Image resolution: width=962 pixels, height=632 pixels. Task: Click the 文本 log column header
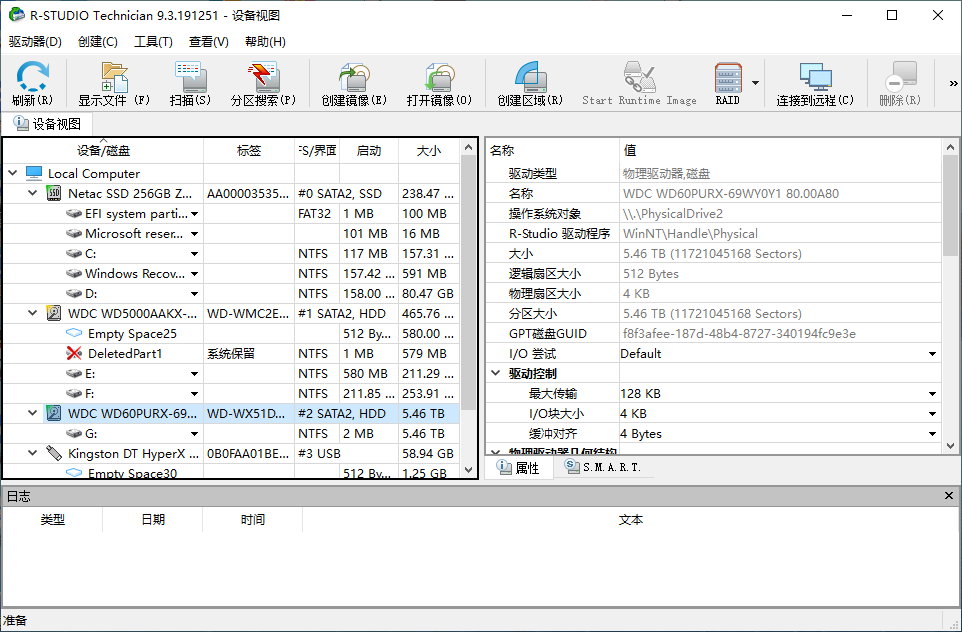631,520
